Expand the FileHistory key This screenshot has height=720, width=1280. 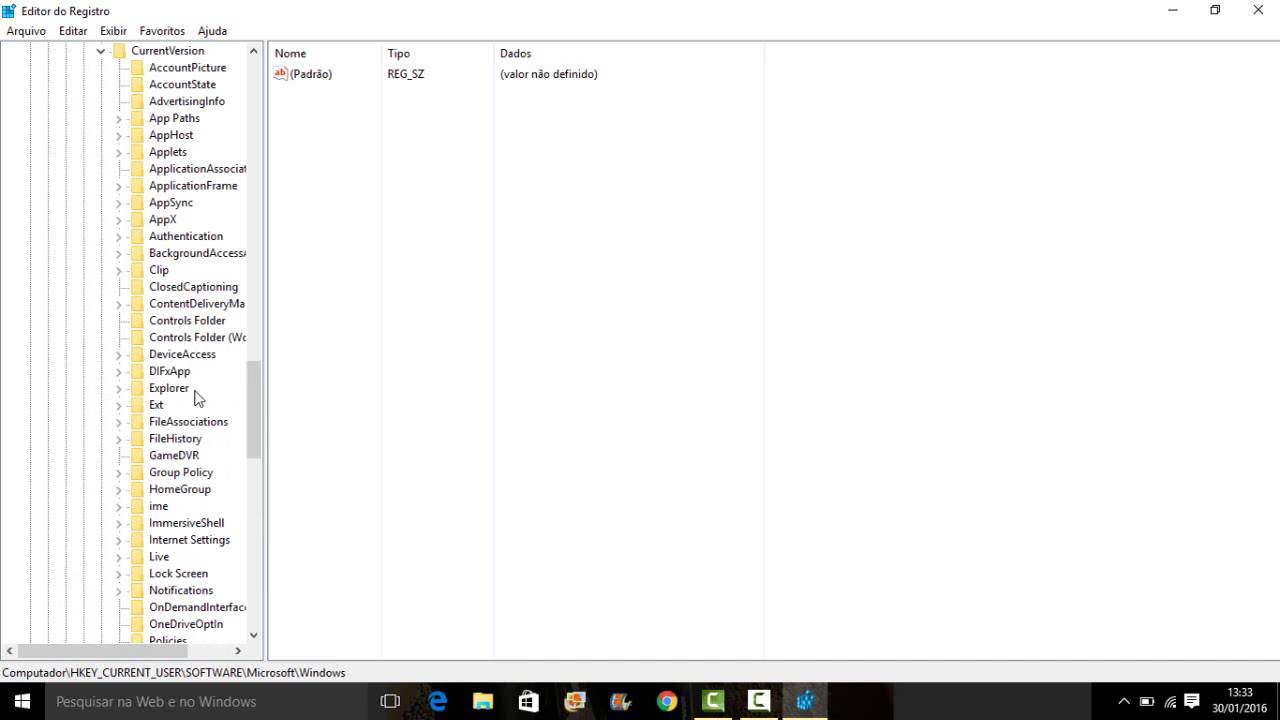point(119,439)
